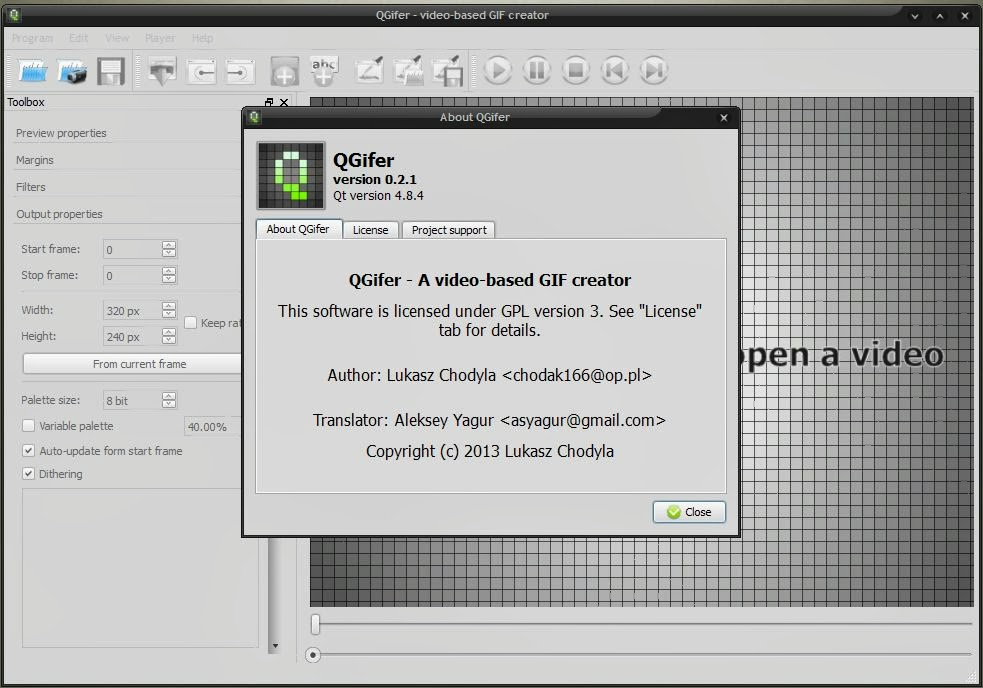The height and width of the screenshot is (688, 983).
Task: Click the pen with floppy disk icon
Action: click(x=448, y=70)
